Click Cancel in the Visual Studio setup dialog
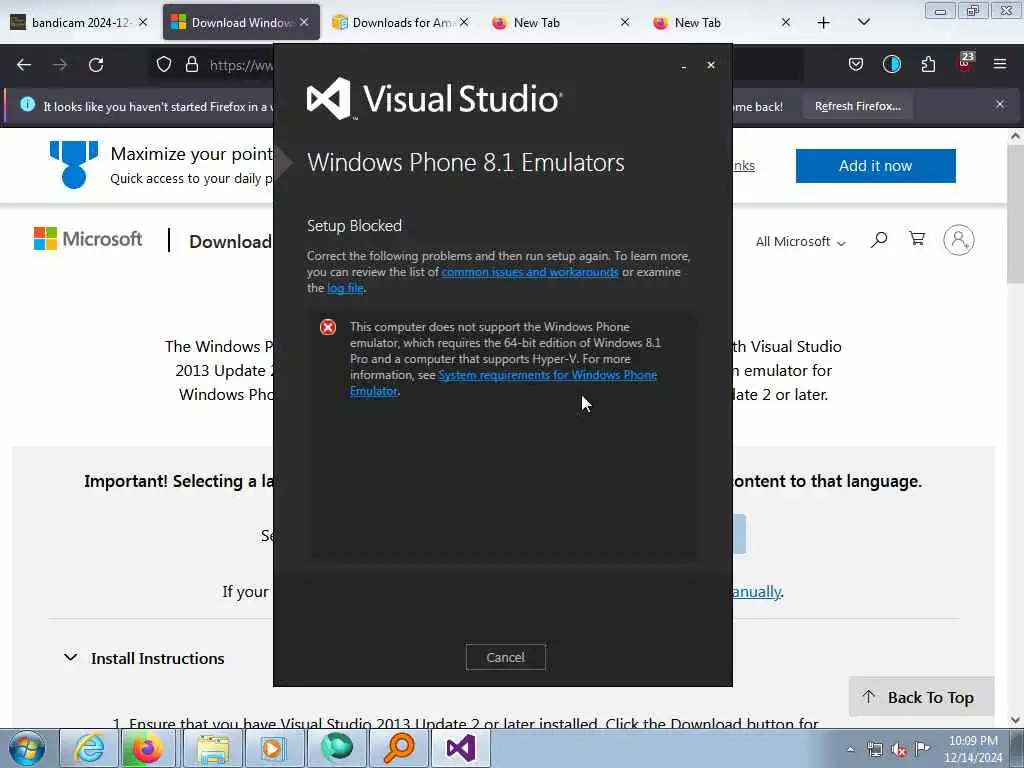The image size is (1024, 768). (505, 657)
